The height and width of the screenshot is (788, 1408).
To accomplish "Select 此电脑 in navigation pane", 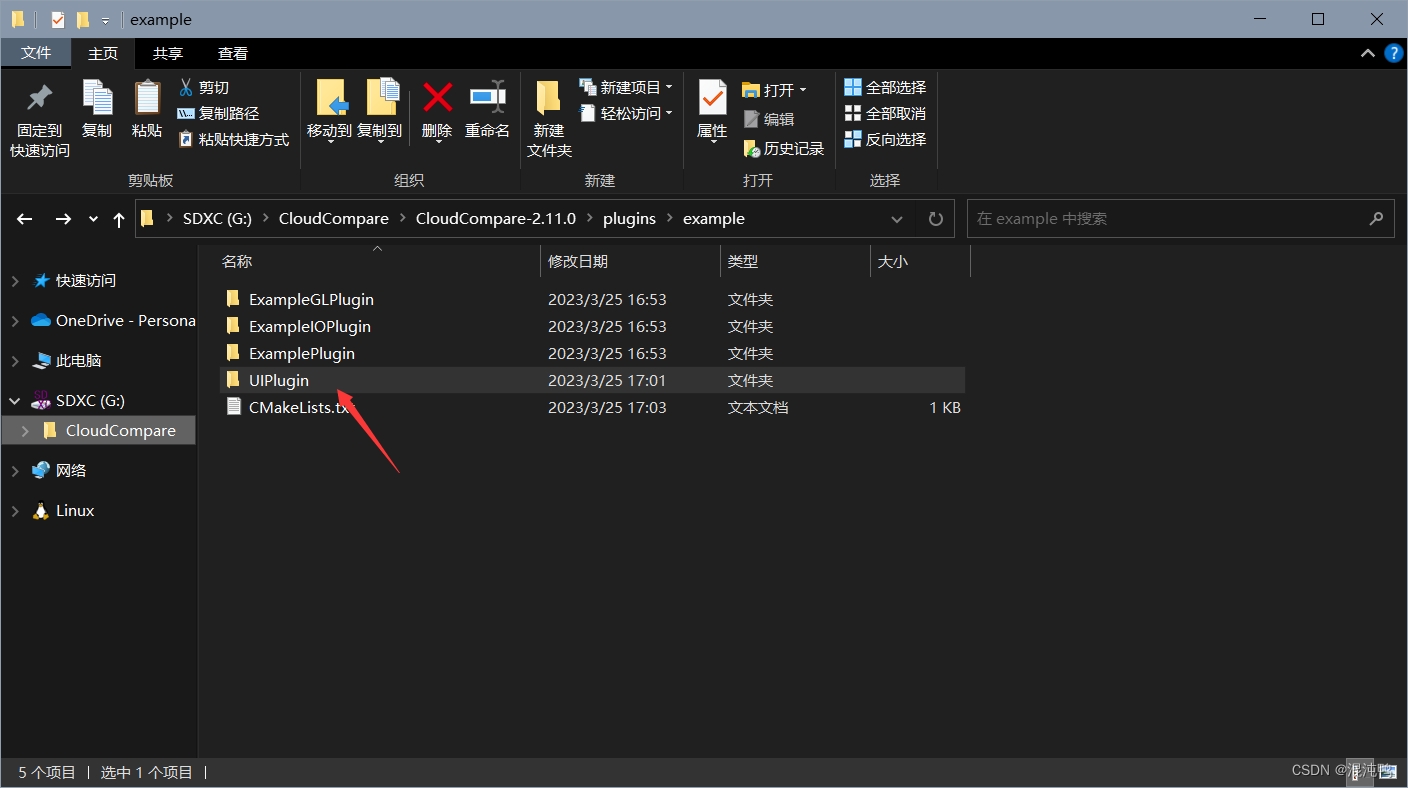I will 78,360.
